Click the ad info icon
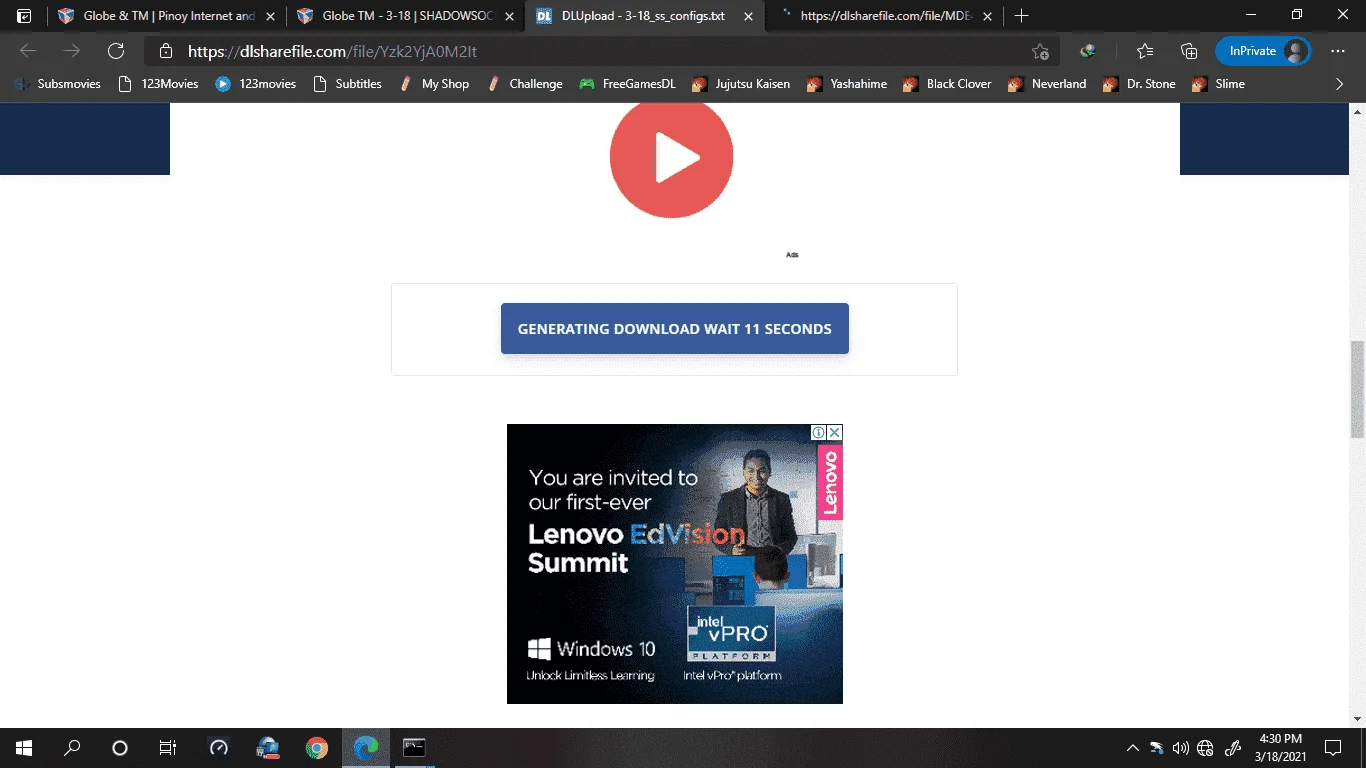 (818, 432)
